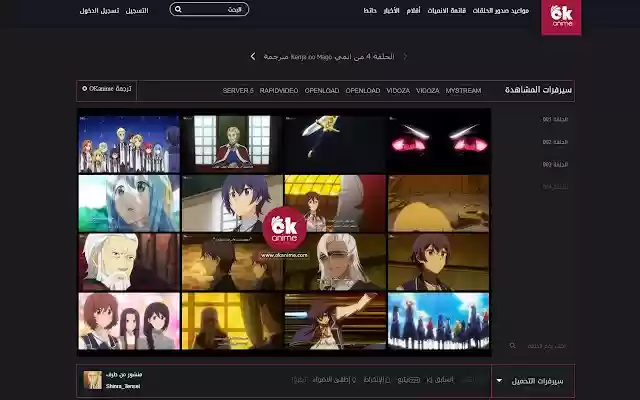
Task: Open episode الحلقة 002 in the list
Action: click(x=555, y=142)
